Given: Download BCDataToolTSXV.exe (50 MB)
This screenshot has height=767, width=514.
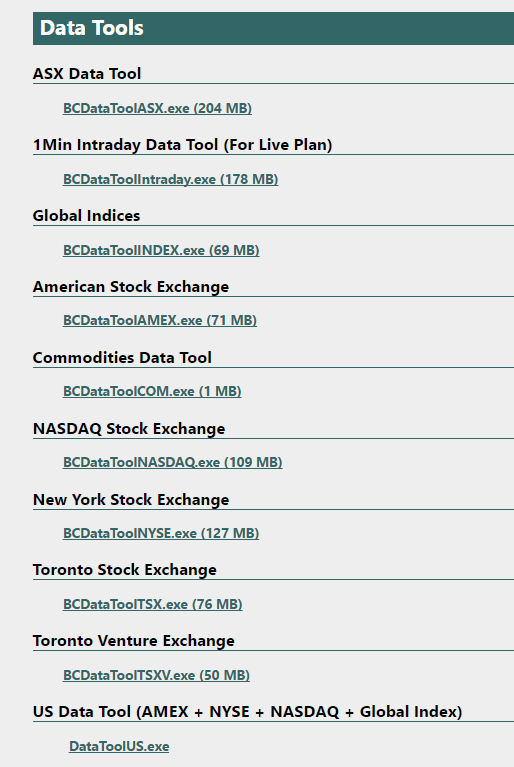Looking at the screenshot, I should coord(156,675).
